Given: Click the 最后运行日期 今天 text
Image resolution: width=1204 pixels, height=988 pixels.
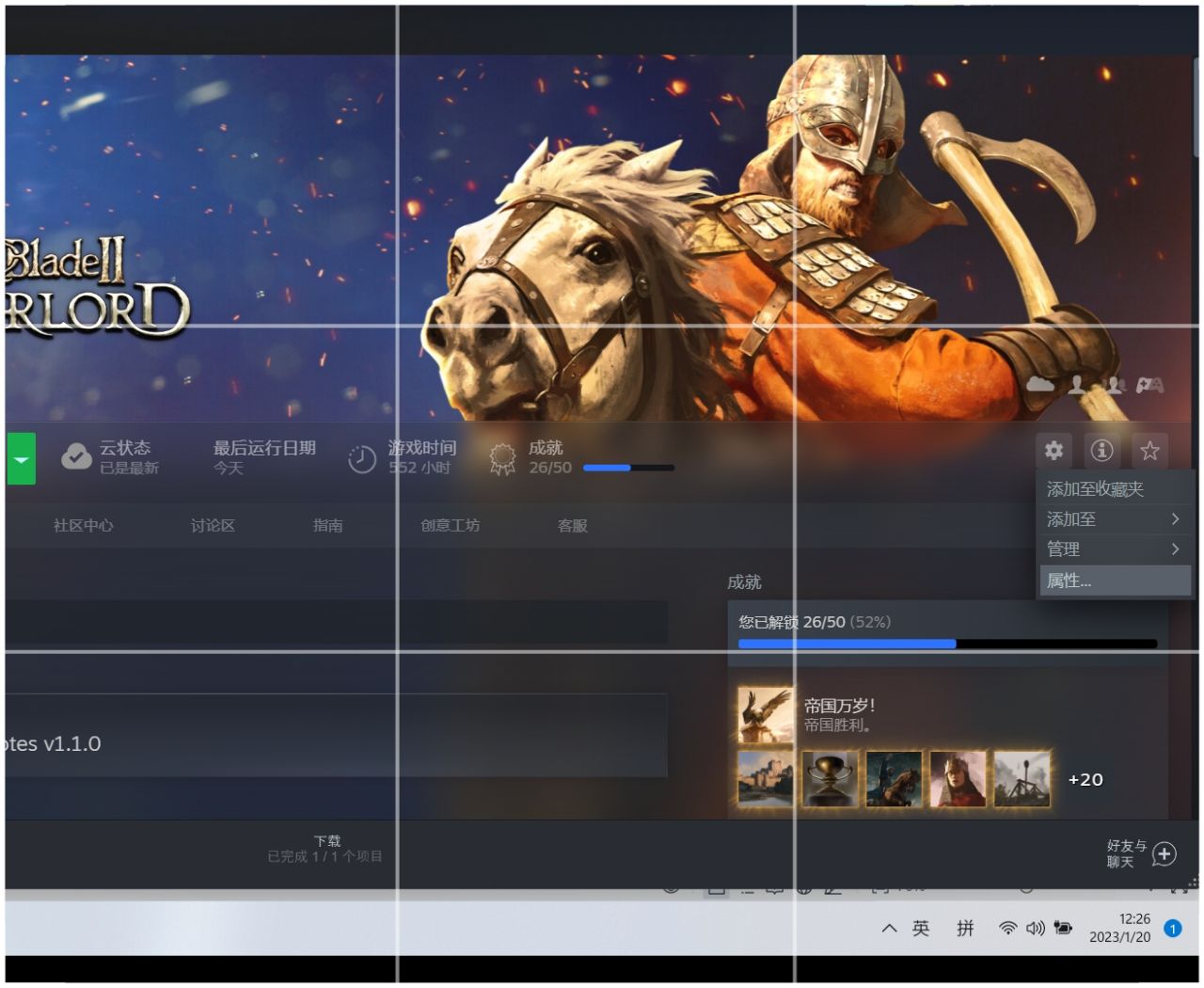Looking at the screenshot, I should (264, 457).
